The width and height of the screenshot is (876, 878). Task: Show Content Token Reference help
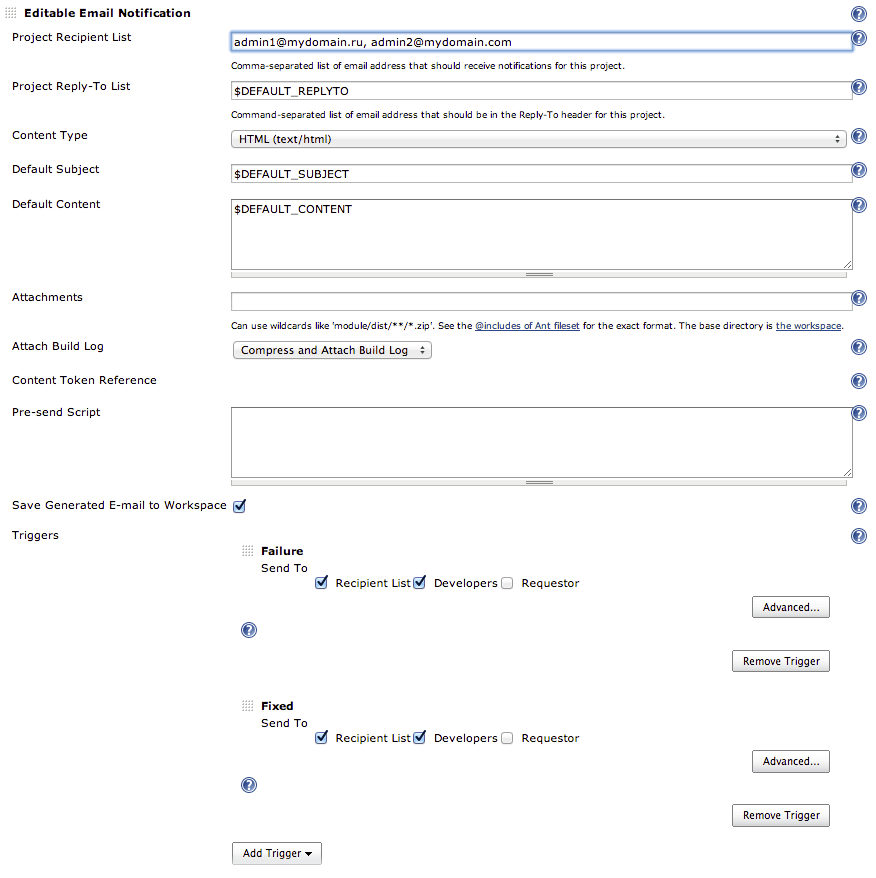pyautogui.click(x=858, y=381)
